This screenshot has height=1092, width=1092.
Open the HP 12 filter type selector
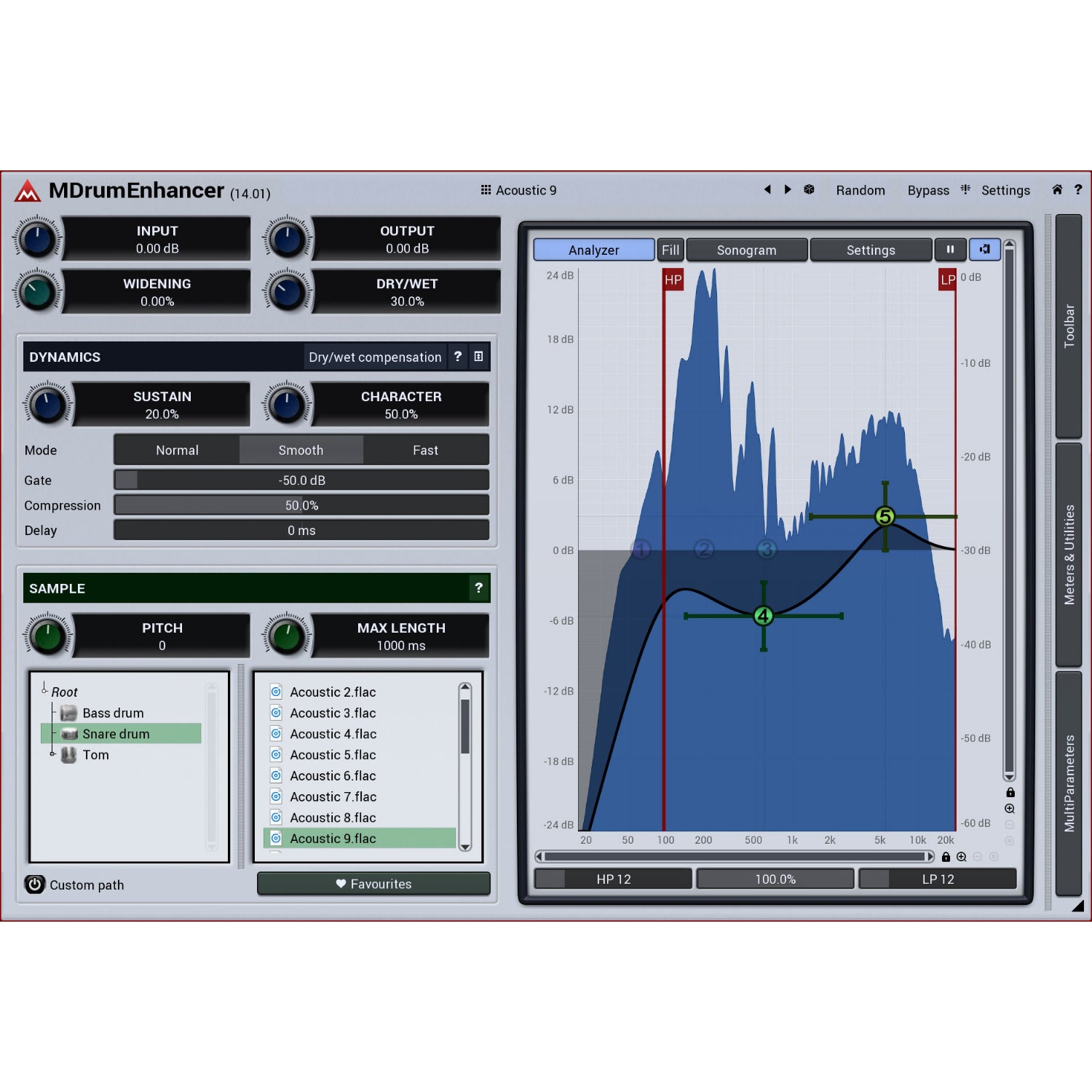coord(613,879)
